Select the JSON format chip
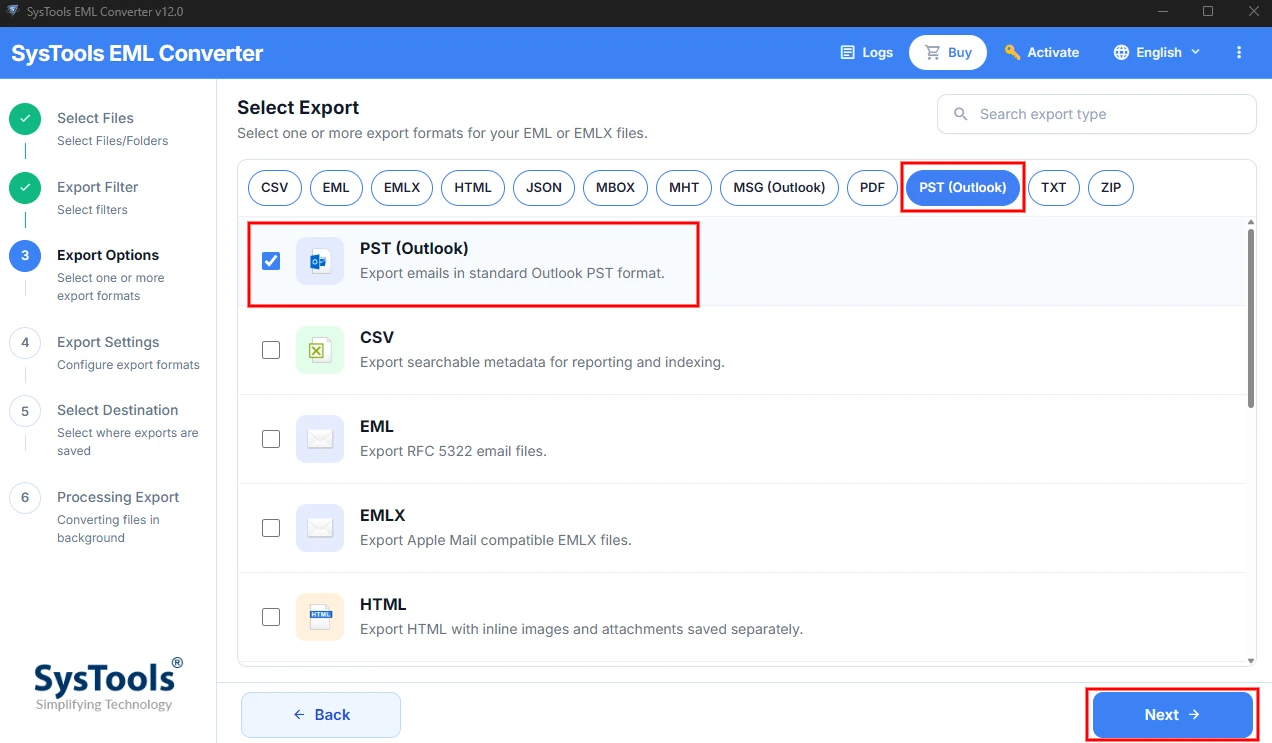This screenshot has height=743, width=1272. (x=544, y=187)
